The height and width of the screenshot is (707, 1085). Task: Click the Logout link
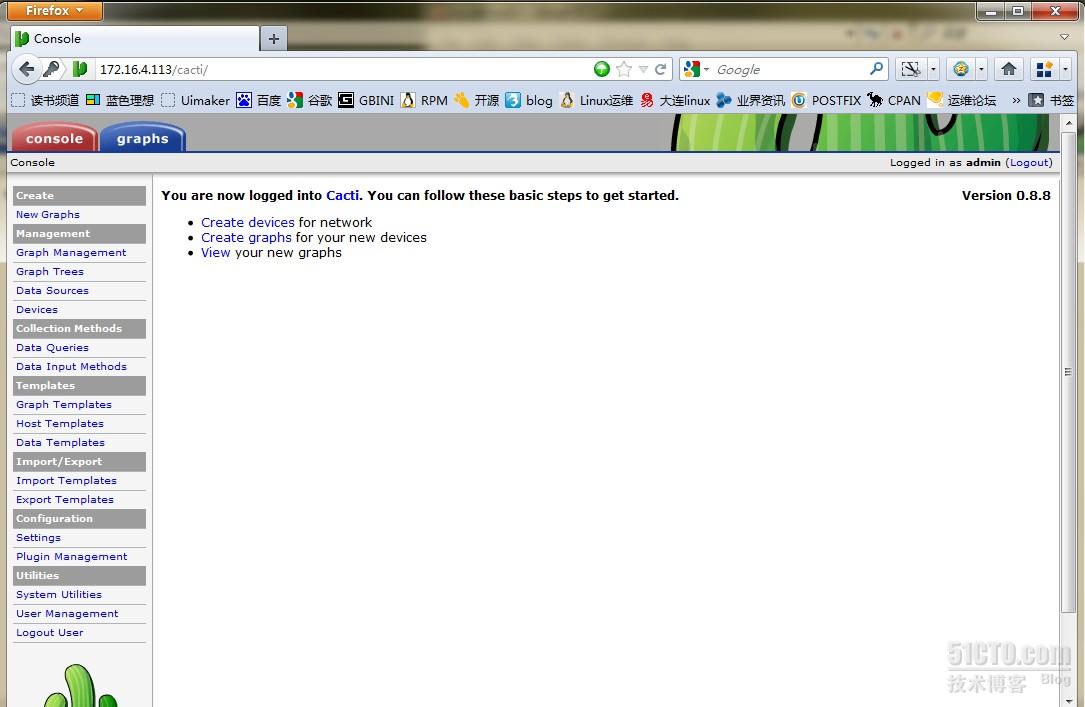click(1029, 162)
